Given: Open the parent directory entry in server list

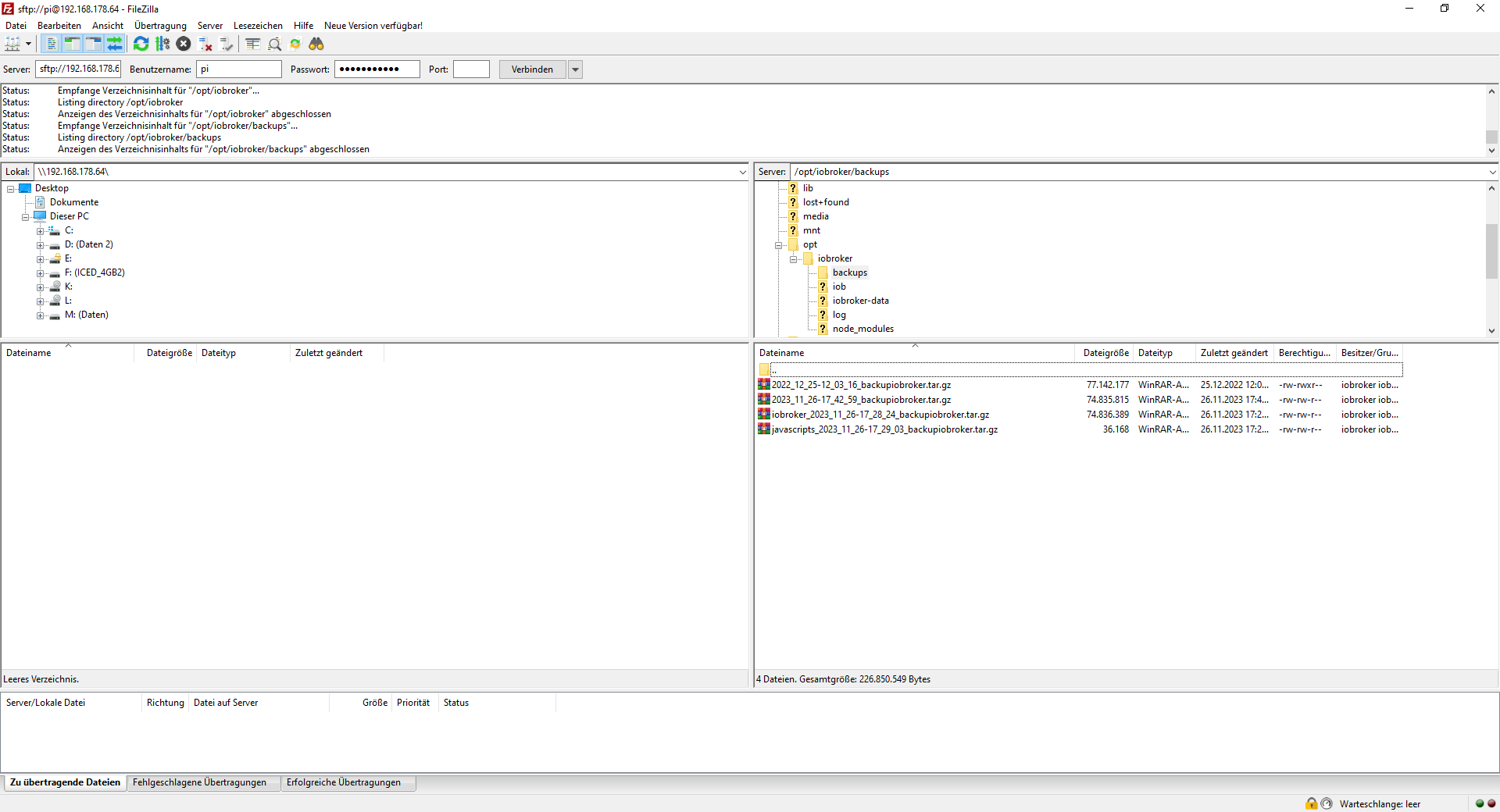Looking at the screenshot, I should click(1080, 370).
